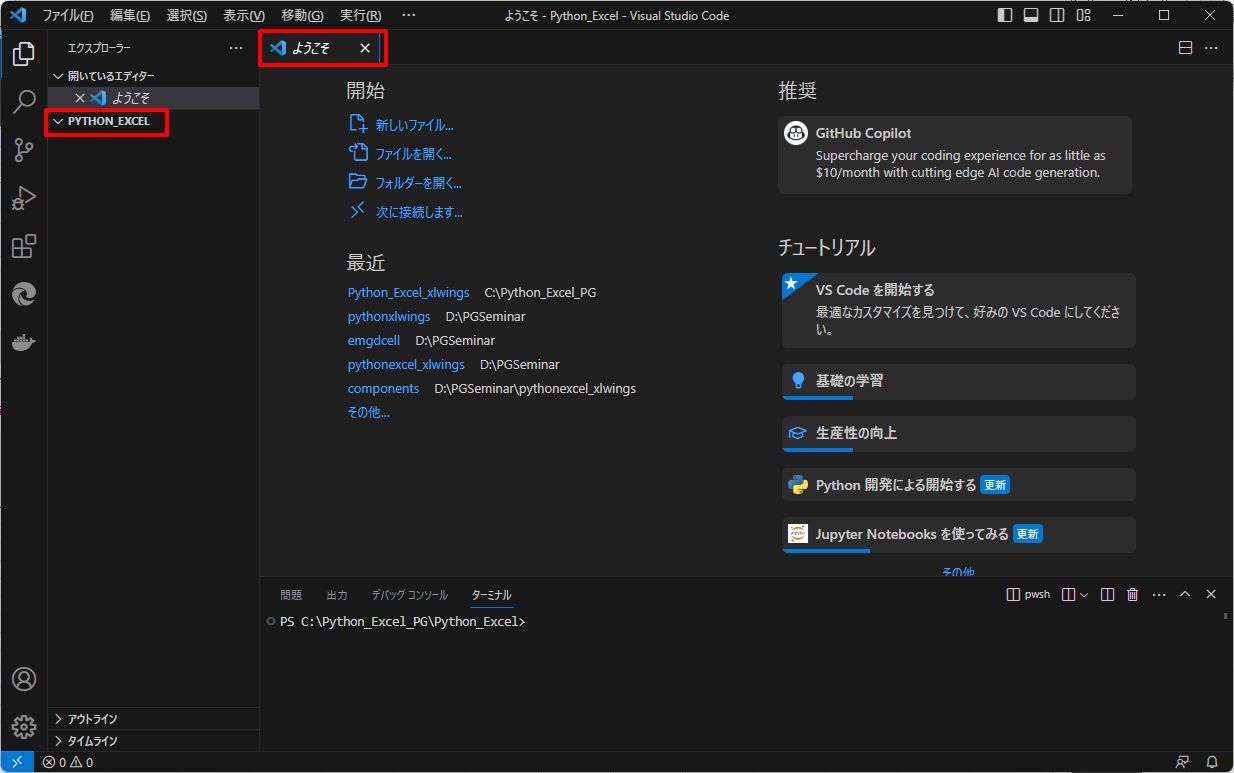Open the 実行(R) menu
The height and width of the screenshot is (773, 1234).
click(360, 16)
